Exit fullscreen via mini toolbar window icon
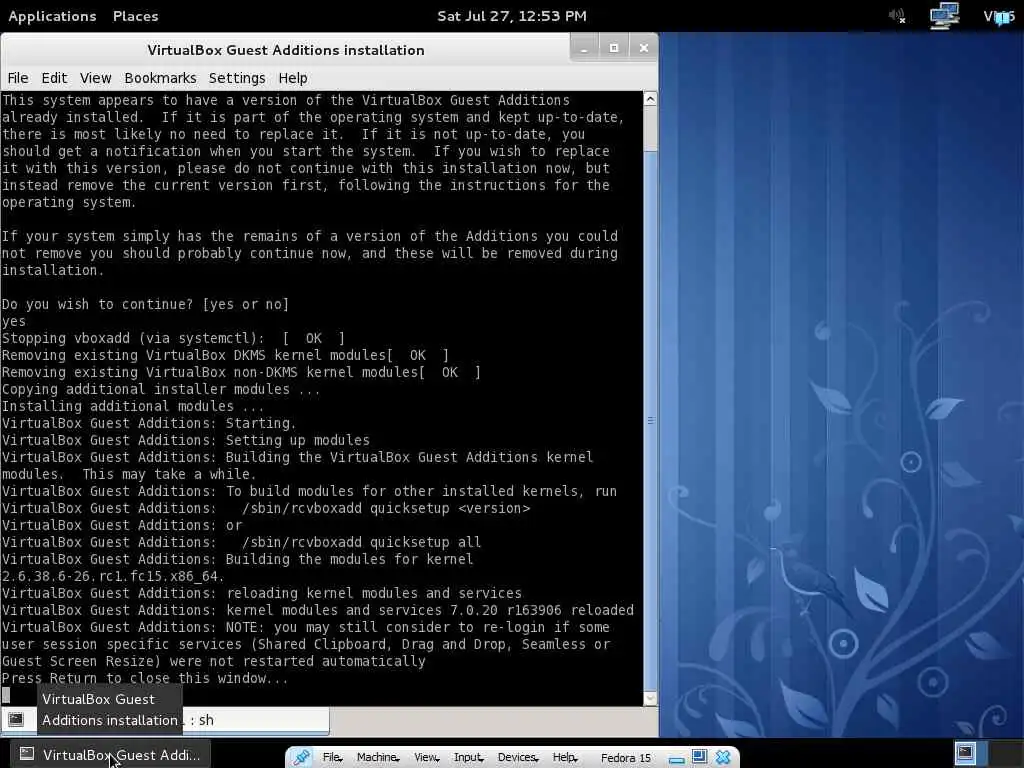 pos(699,756)
